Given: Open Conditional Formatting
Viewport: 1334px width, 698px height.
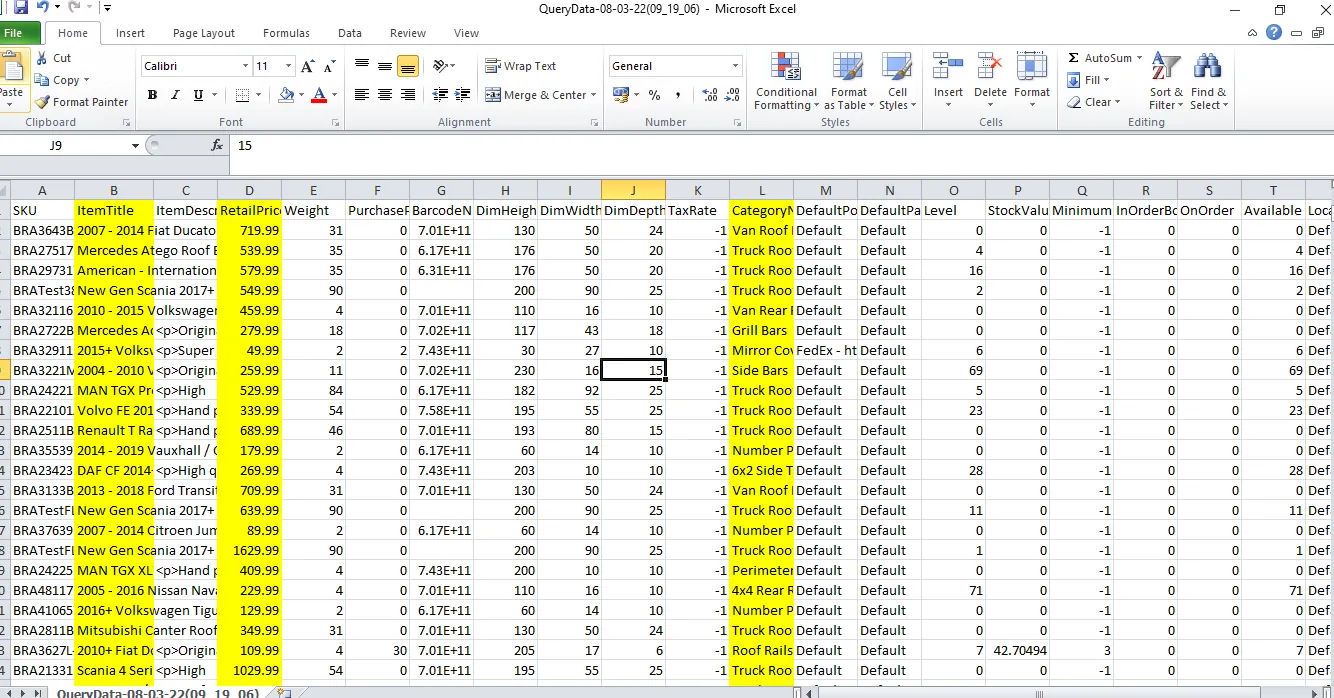Looking at the screenshot, I should (x=786, y=82).
